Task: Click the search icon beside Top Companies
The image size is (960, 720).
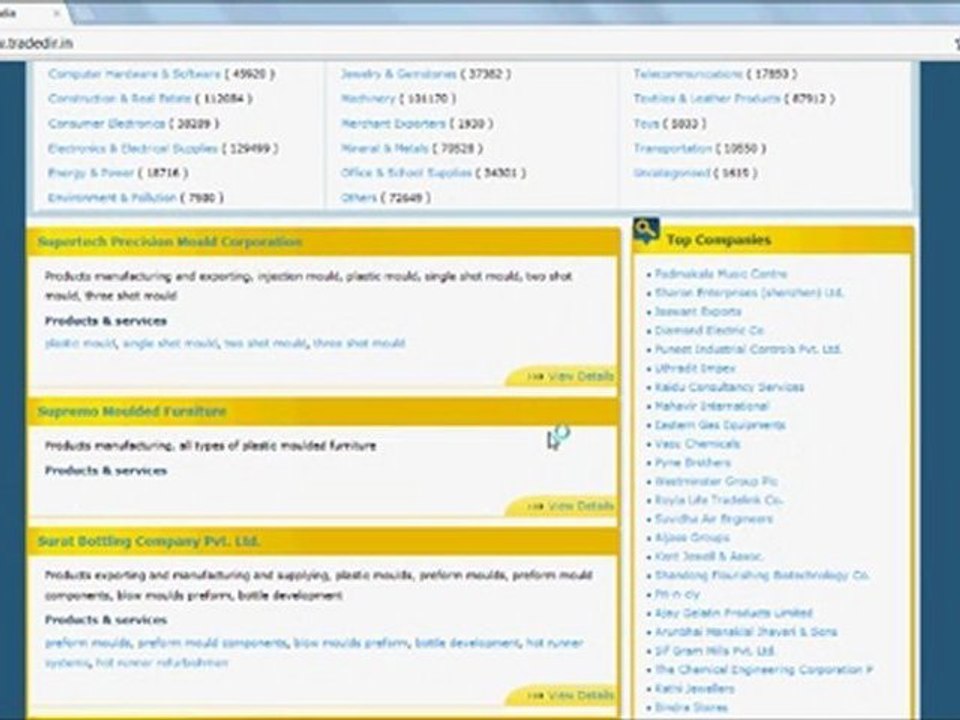Action: click(x=646, y=231)
